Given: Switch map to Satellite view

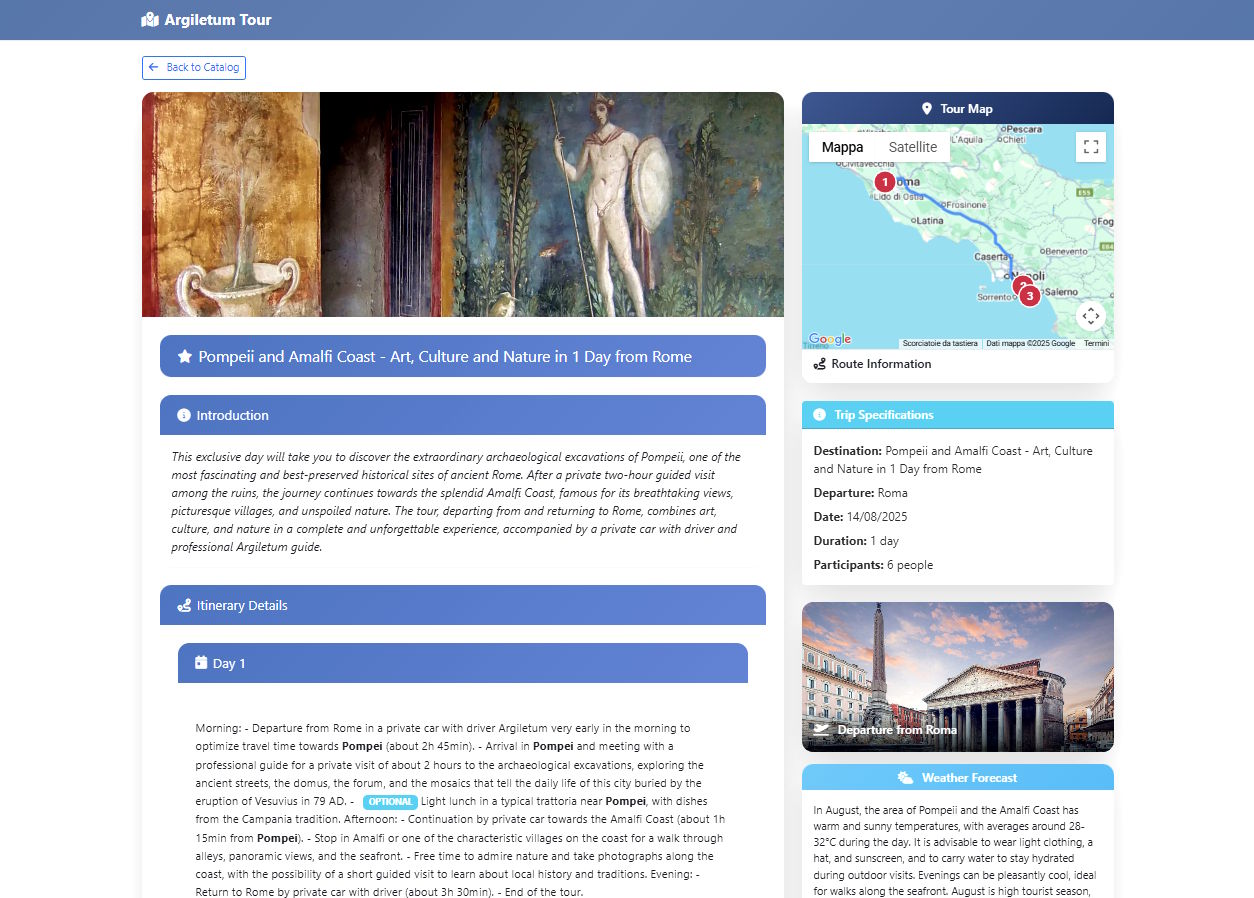Looking at the screenshot, I should coord(913,147).
